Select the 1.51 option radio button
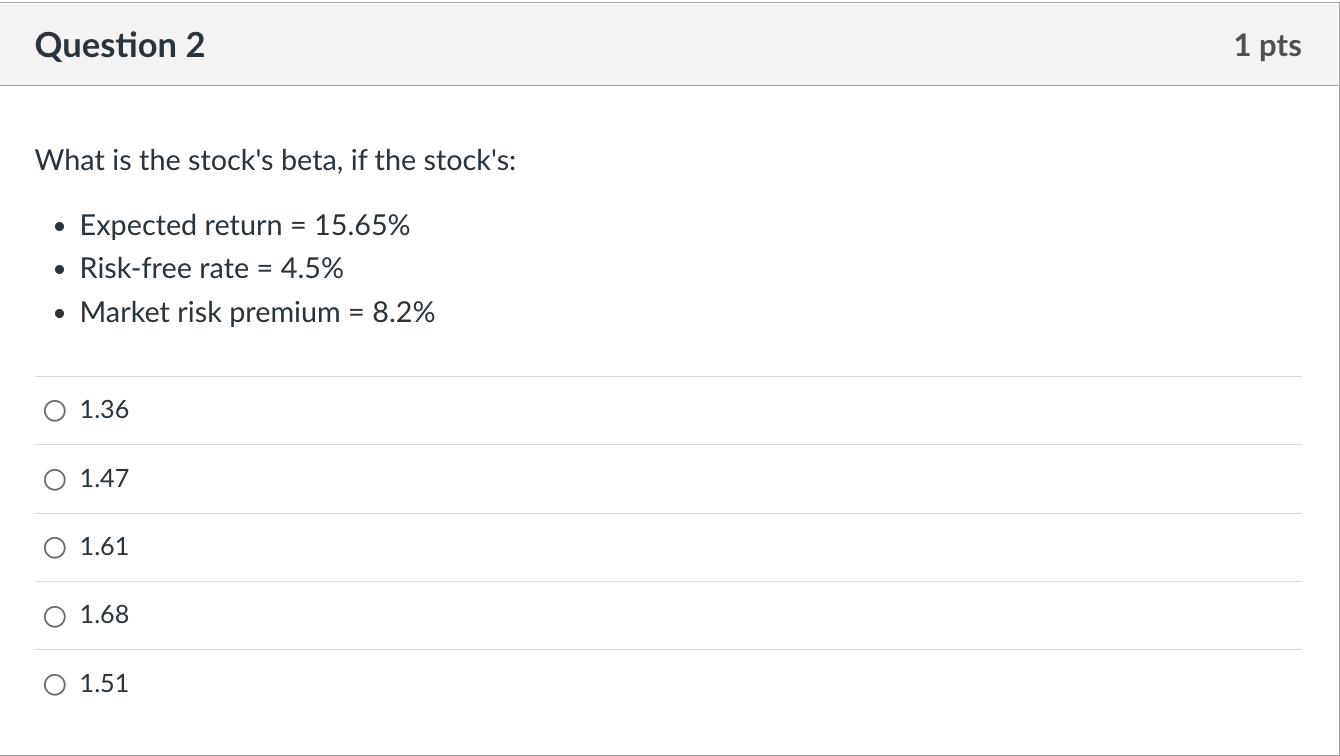Viewport: 1340px width, 756px height. [x=55, y=685]
